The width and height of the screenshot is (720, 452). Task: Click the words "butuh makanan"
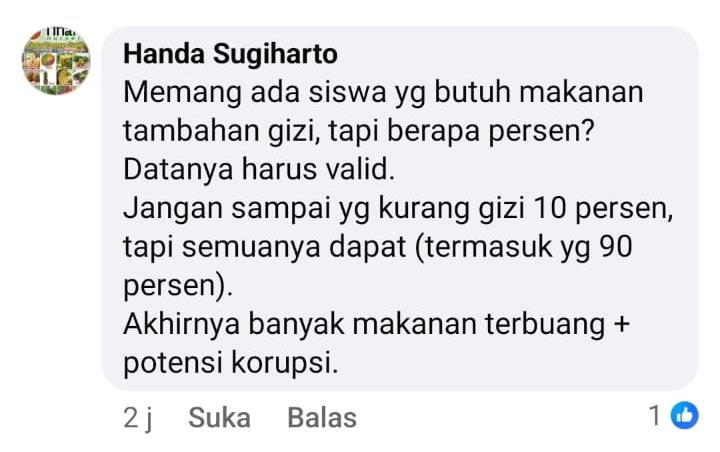538,91
